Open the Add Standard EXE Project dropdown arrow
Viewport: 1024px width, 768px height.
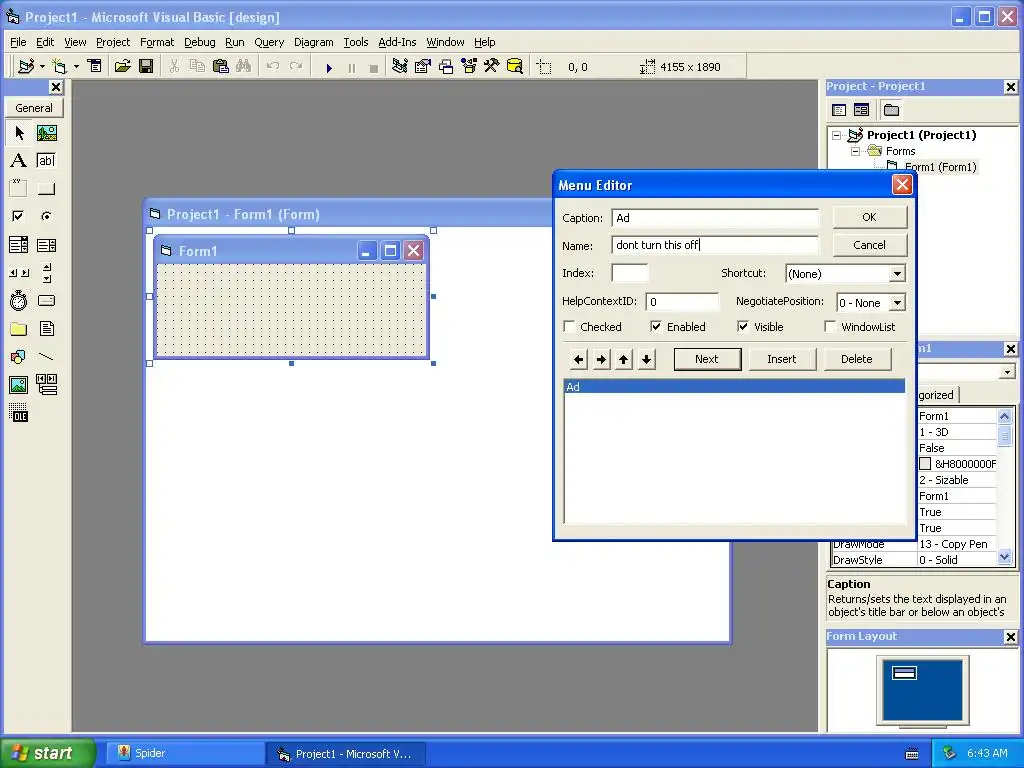pos(42,66)
